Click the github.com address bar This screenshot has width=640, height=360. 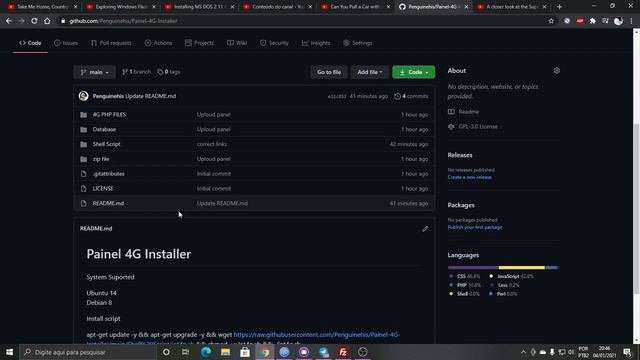pyautogui.click(x=302, y=21)
